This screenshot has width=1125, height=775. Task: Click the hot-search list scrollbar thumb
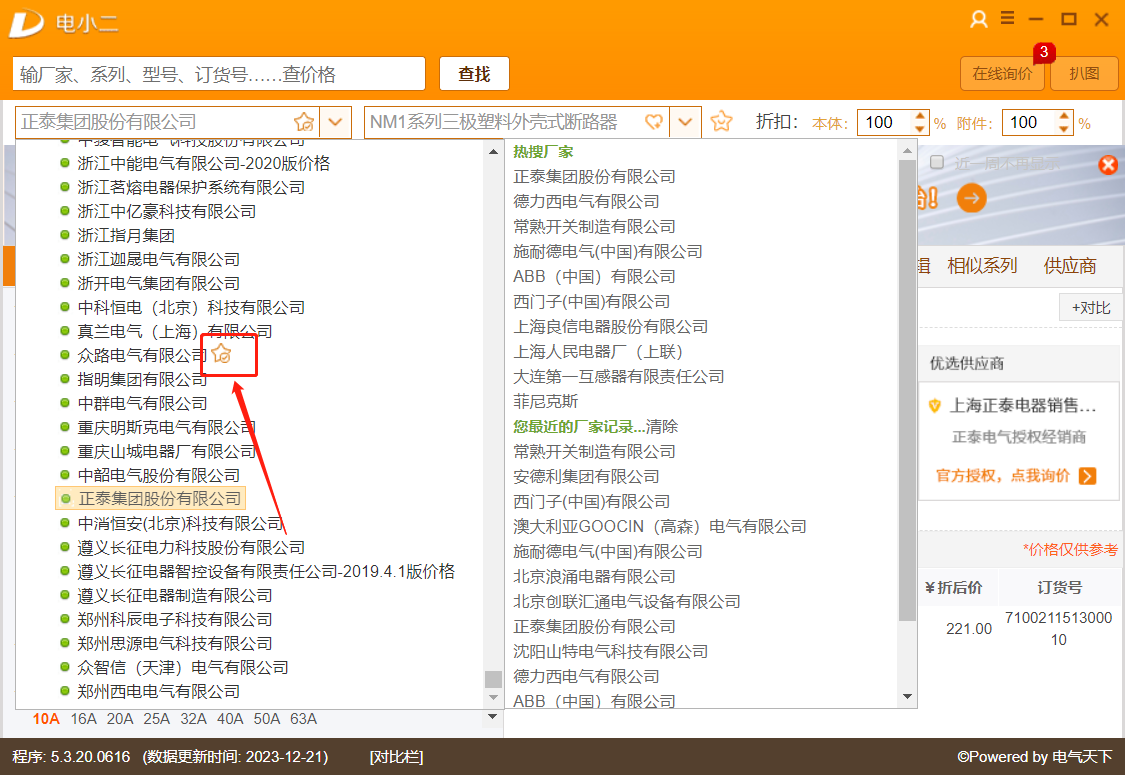(x=907, y=391)
